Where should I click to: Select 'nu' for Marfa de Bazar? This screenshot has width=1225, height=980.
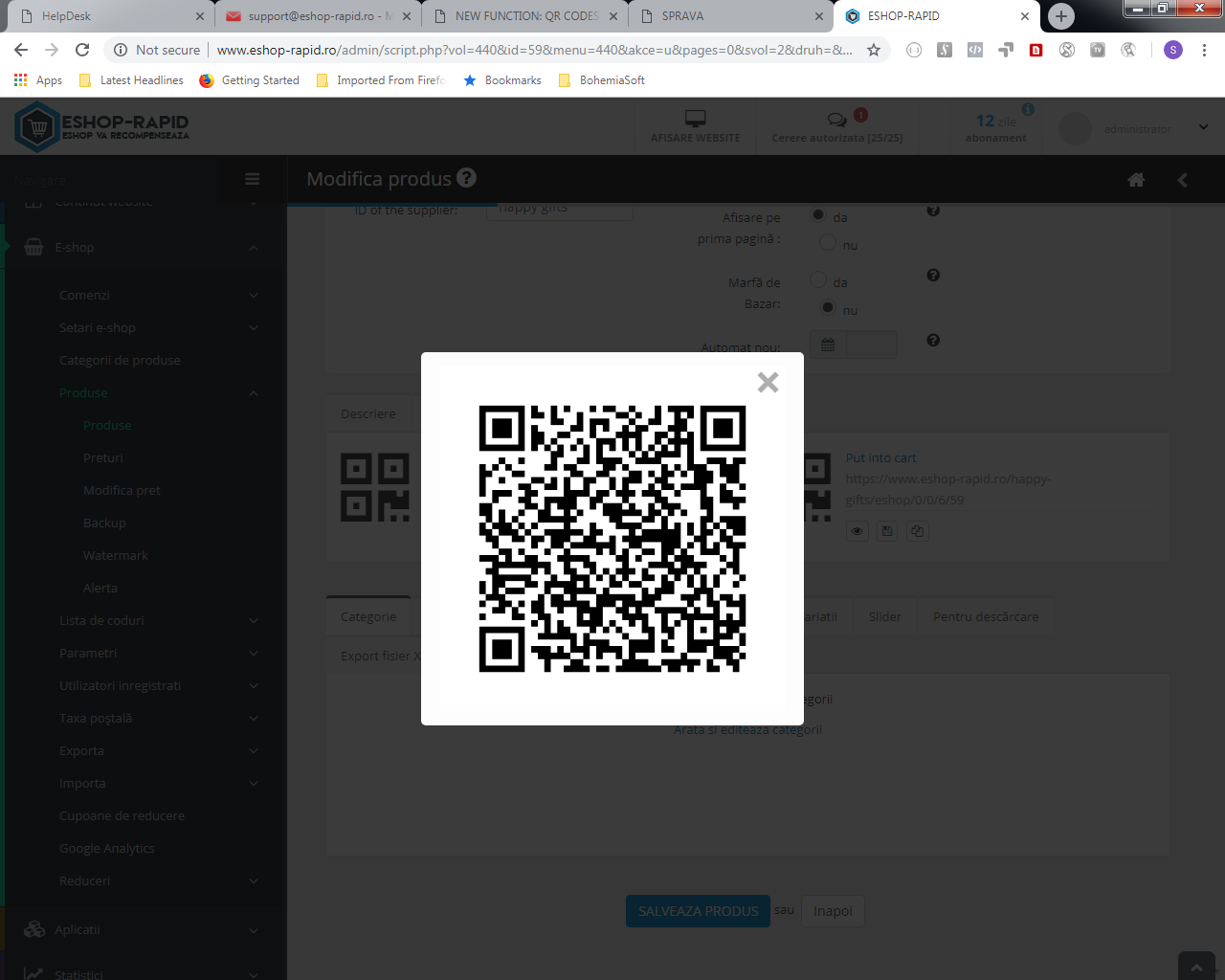[x=828, y=308]
